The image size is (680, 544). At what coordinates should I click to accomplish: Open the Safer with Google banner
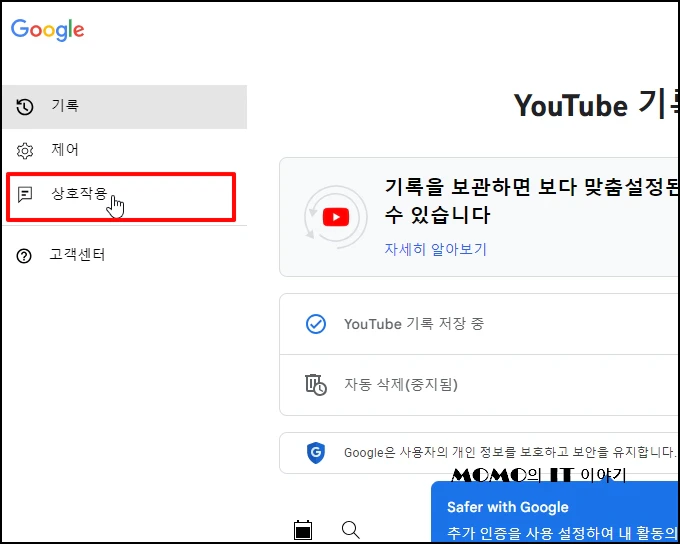pos(555,512)
